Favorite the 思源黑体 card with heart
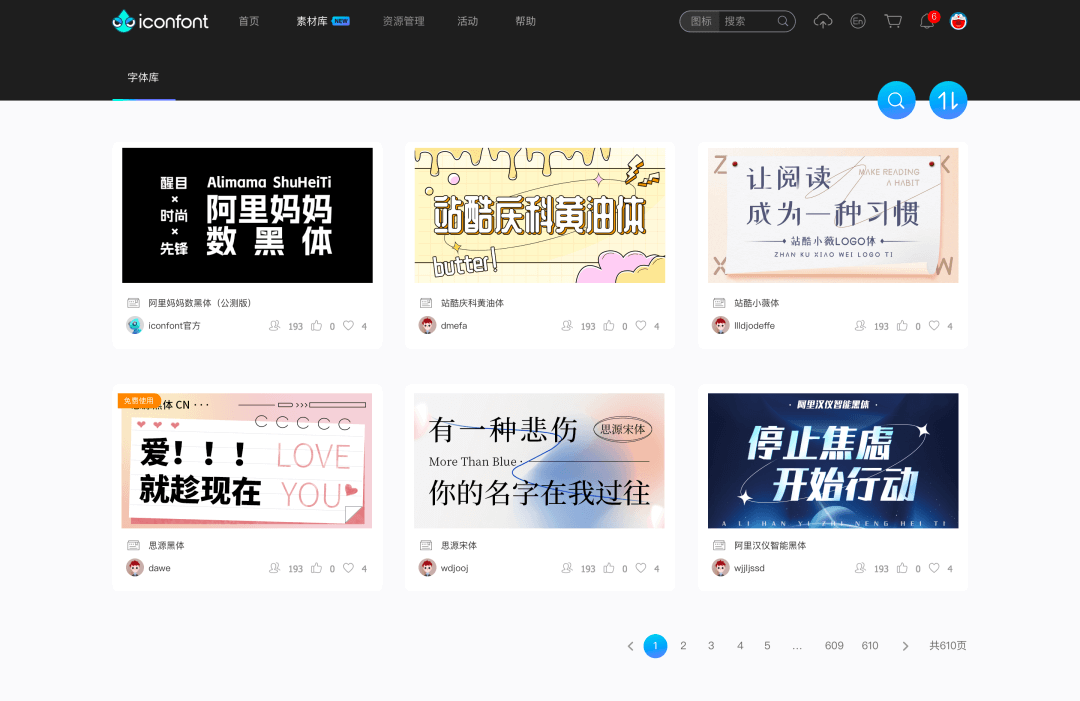 [349, 568]
